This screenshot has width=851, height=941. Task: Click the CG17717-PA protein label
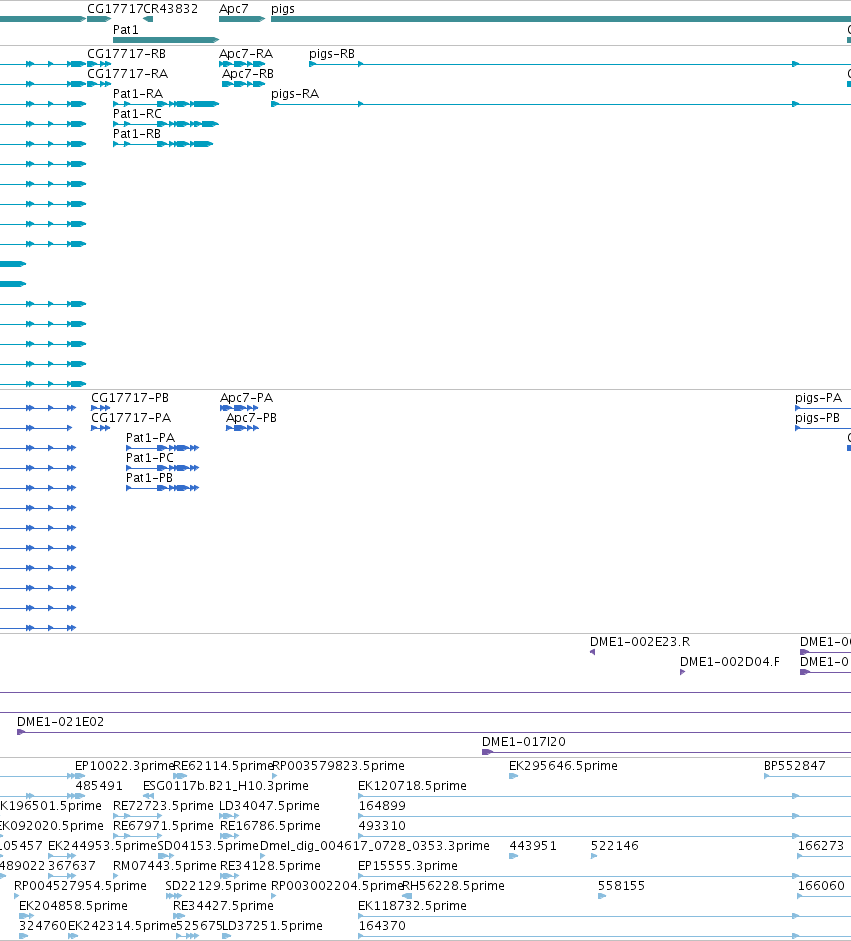click(x=131, y=418)
